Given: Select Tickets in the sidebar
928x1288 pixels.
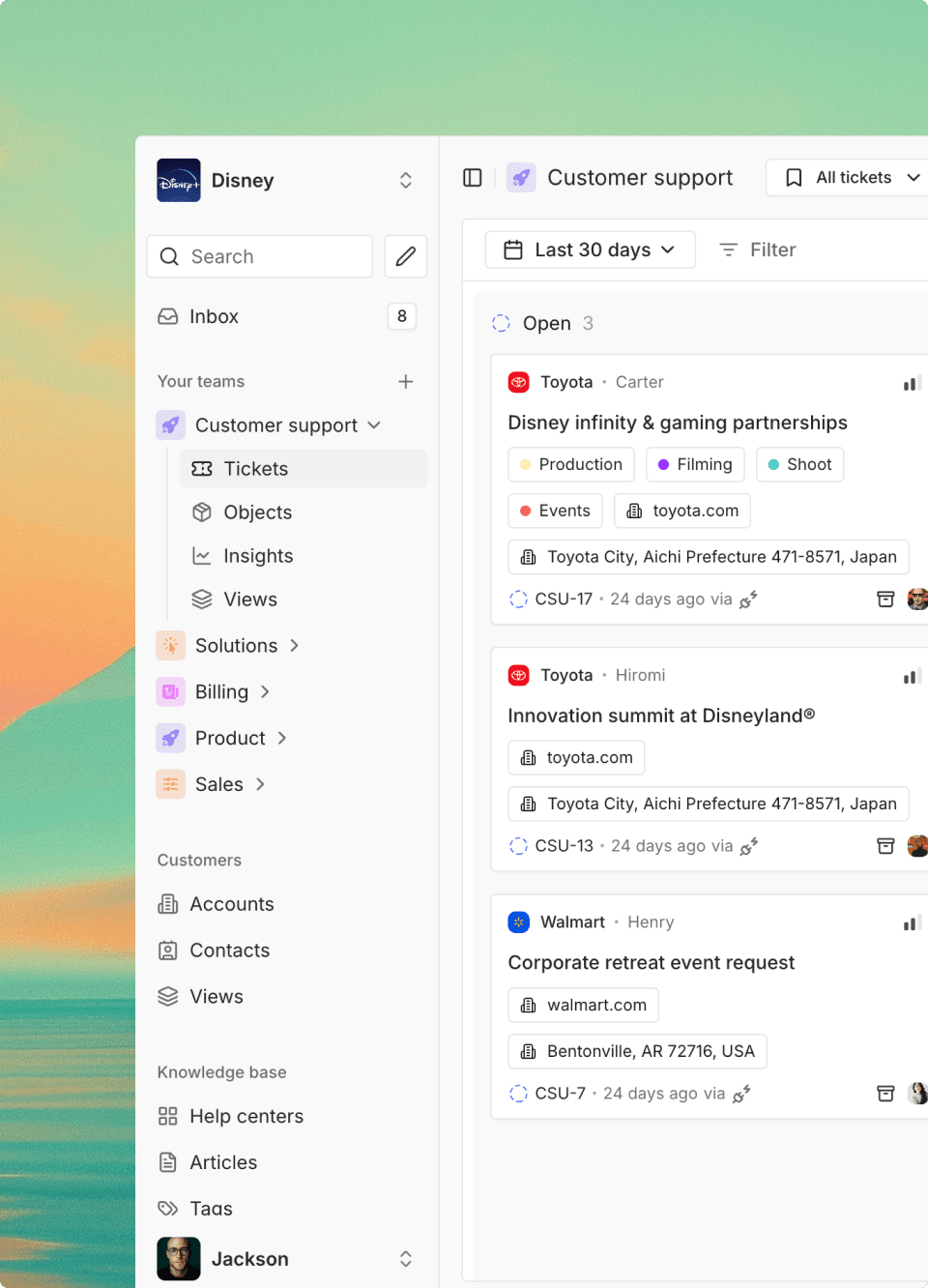Looking at the screenshot, I should pos(304,469).
